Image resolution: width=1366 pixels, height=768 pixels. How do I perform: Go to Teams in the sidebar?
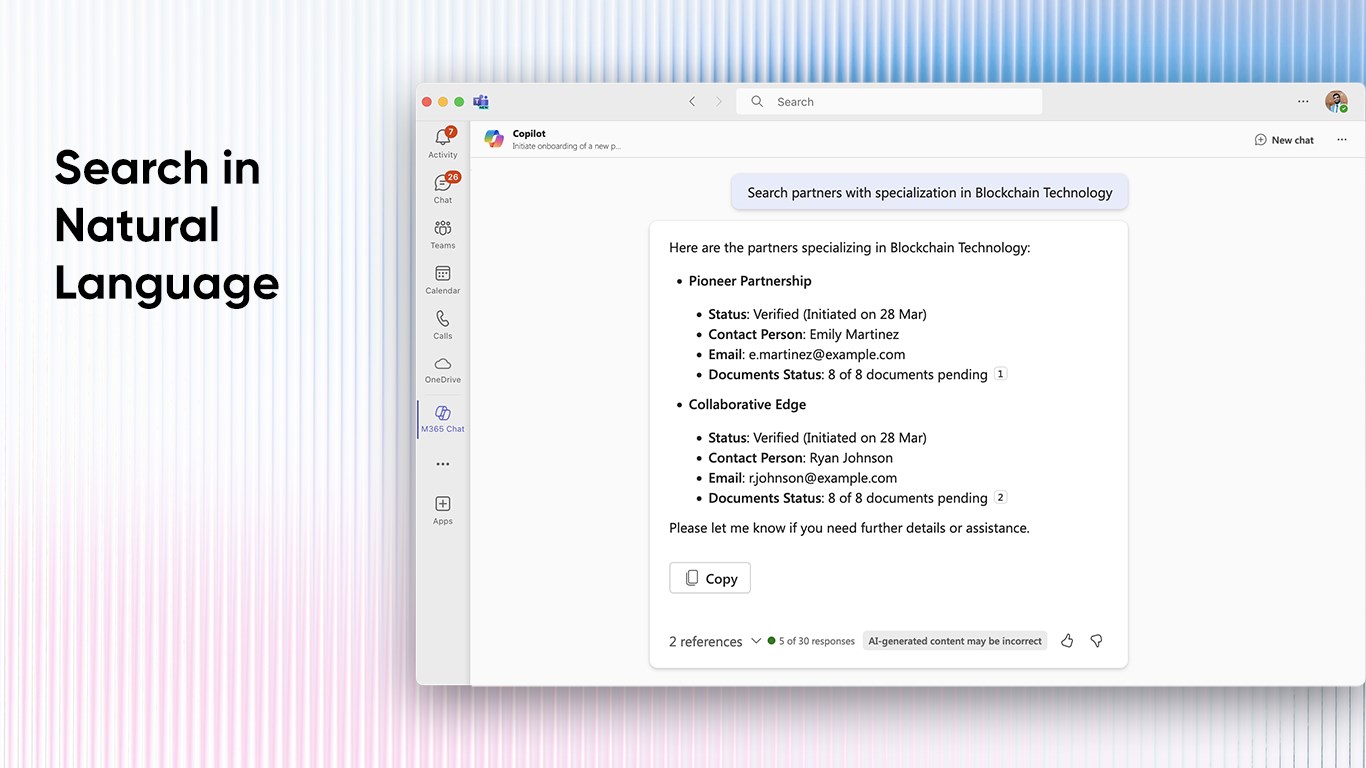tap(443, 234)
